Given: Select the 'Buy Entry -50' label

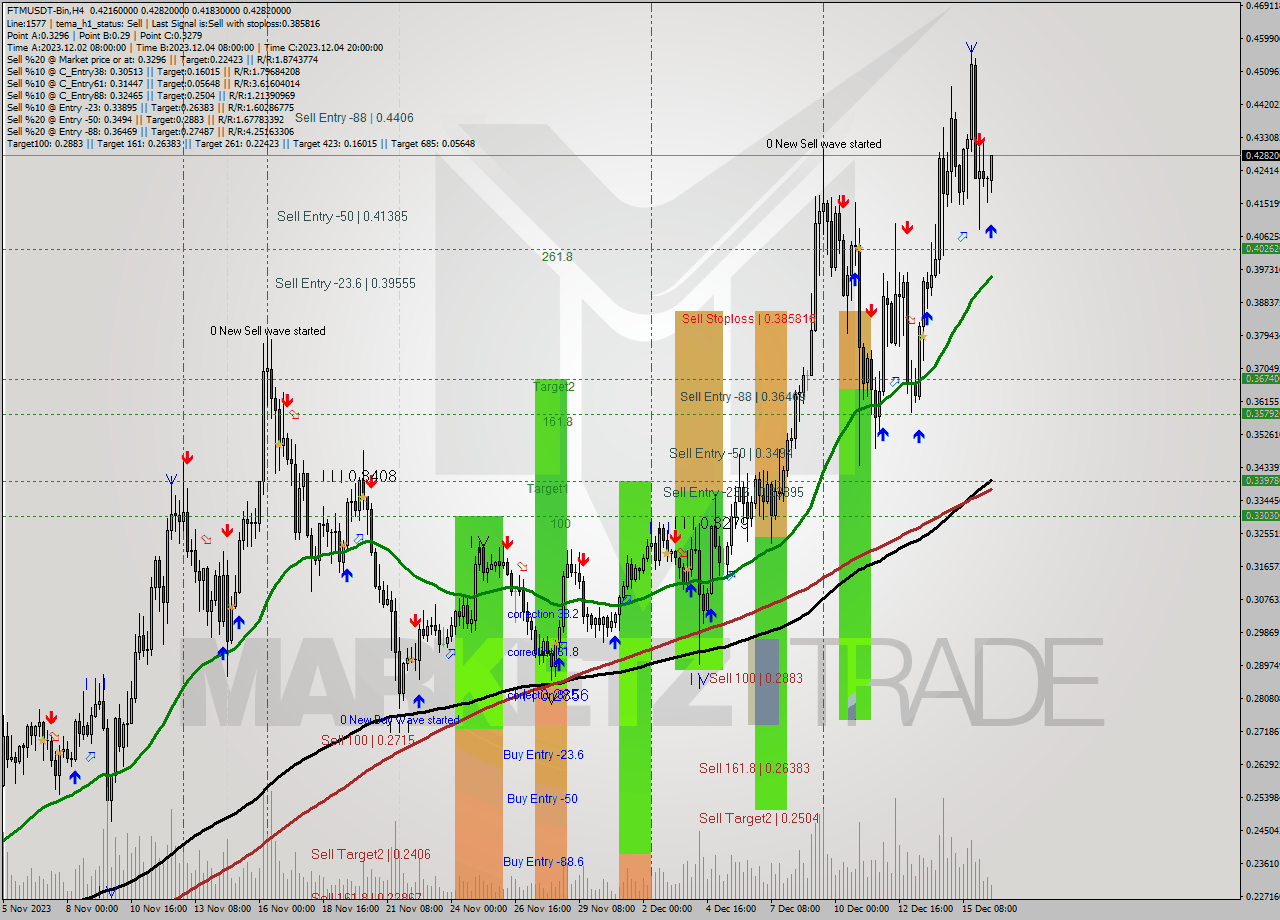Looking at the screenshot, I should coord(542,799).
